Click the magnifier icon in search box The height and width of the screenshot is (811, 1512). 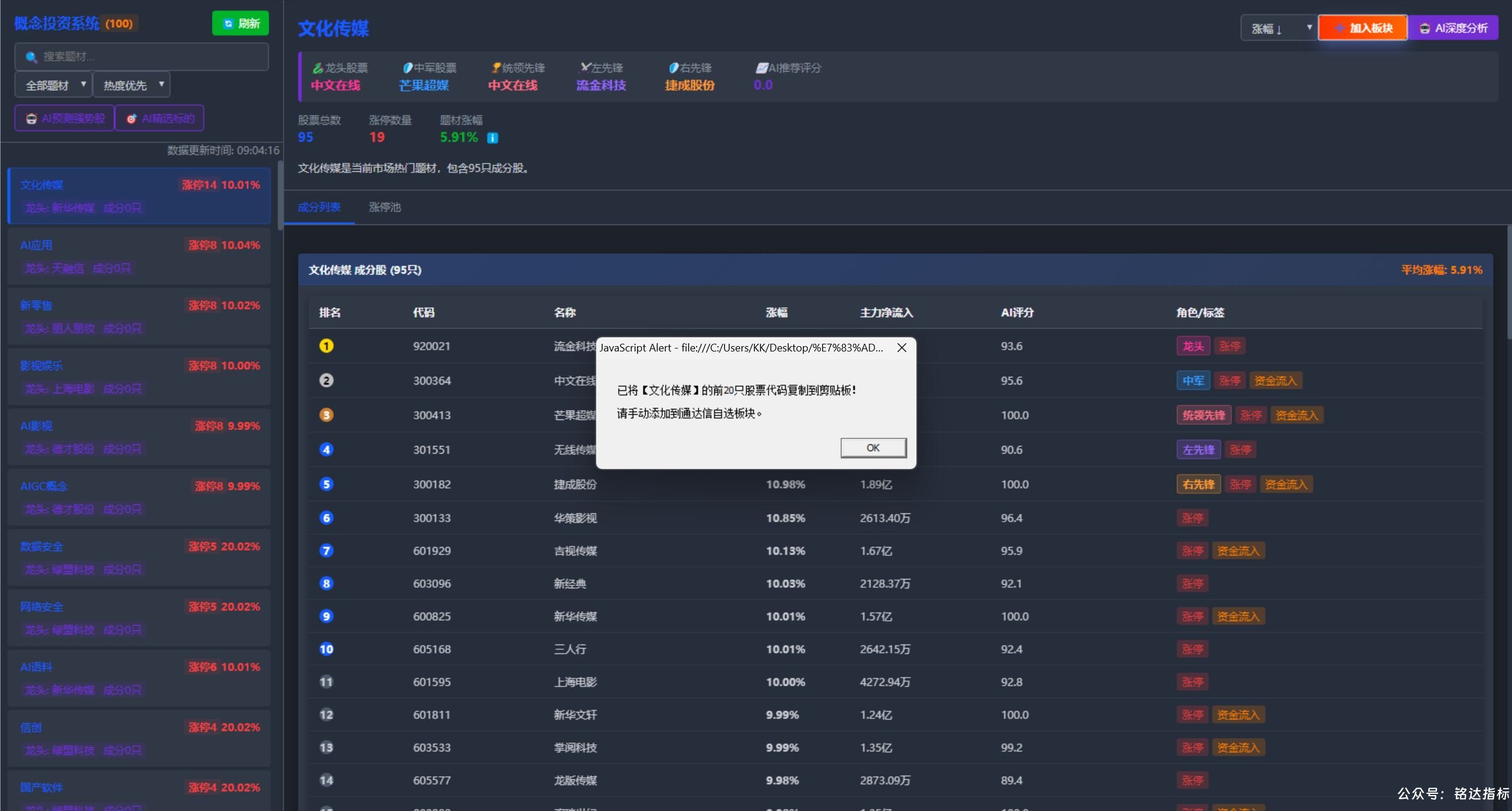tap(31, 57)
